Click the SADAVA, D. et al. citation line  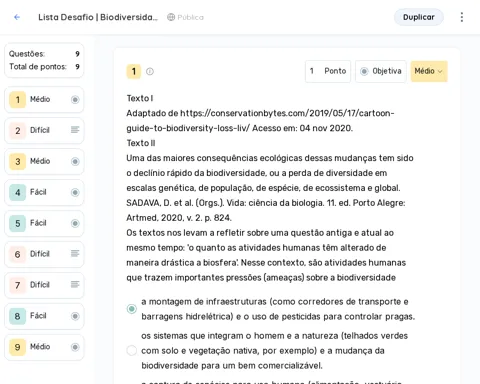266,203
